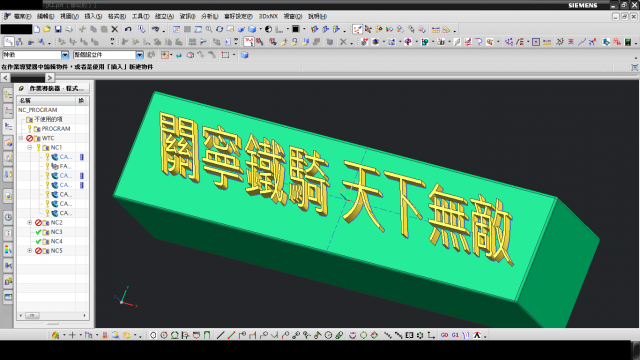
Task: Click the Delete X toolbar icon
Action: point(115,29)
